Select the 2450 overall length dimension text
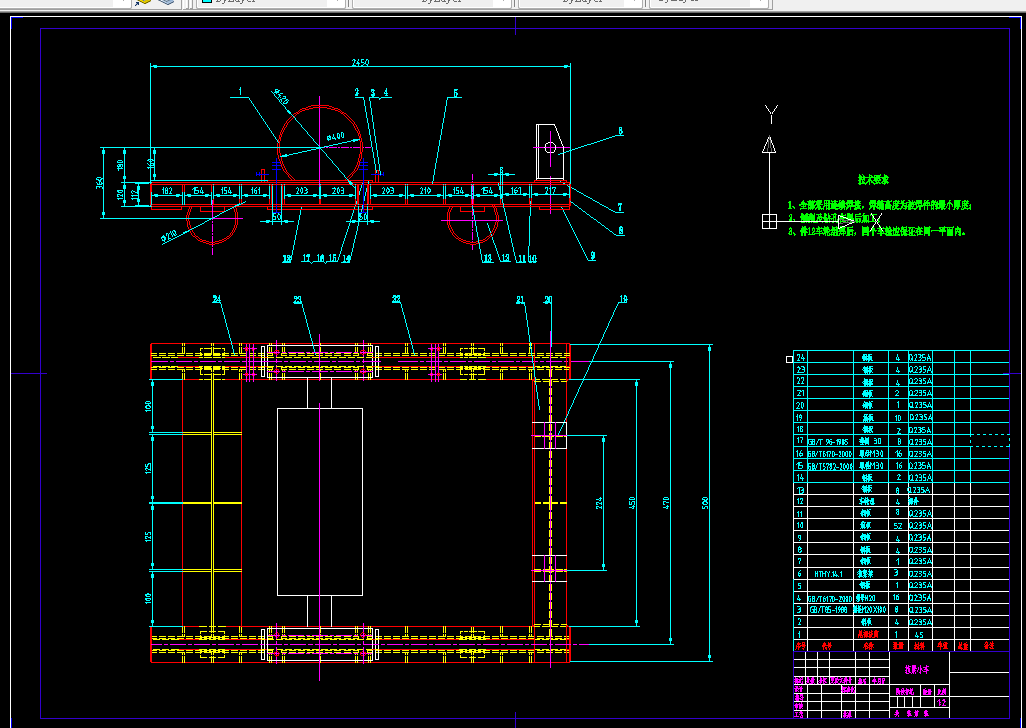This screenshot has height=728, width=1026. (361, 63)
